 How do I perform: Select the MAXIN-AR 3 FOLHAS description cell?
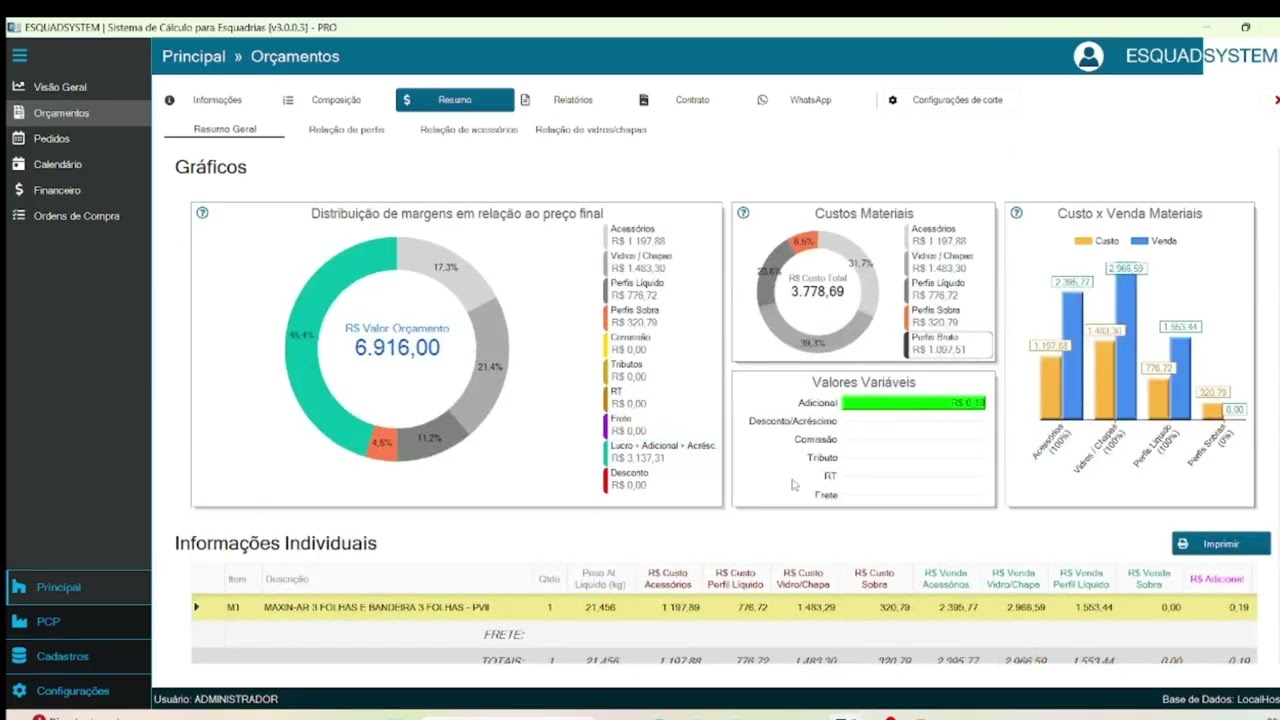(377, 607)
